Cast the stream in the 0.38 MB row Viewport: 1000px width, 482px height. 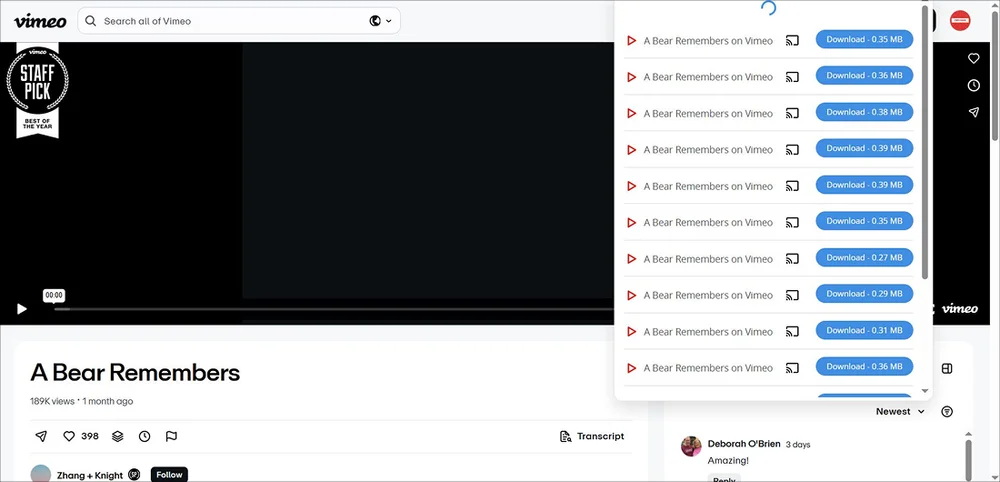click(792, 113)
